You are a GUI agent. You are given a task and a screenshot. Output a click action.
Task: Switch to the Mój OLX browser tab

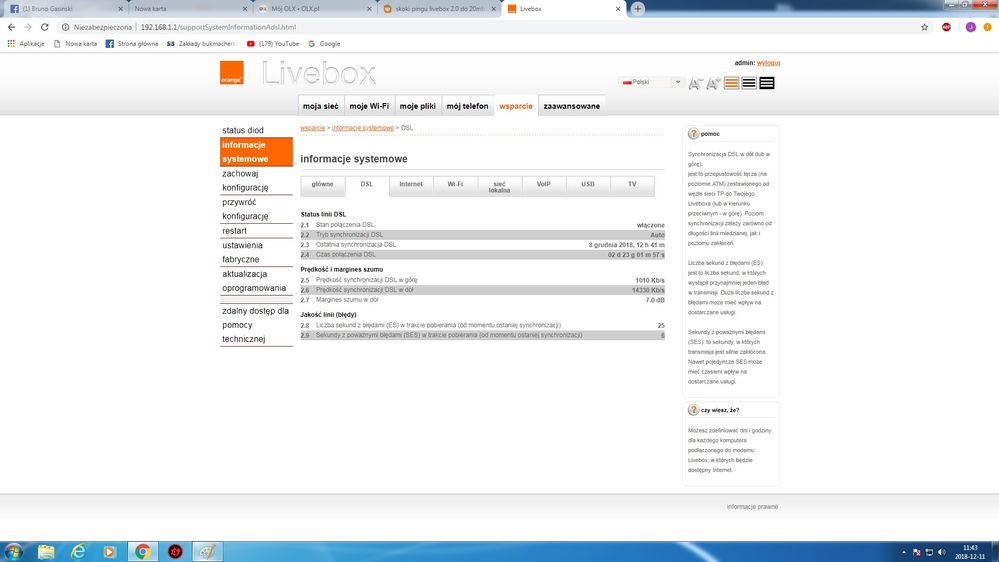tap(313, 9)
